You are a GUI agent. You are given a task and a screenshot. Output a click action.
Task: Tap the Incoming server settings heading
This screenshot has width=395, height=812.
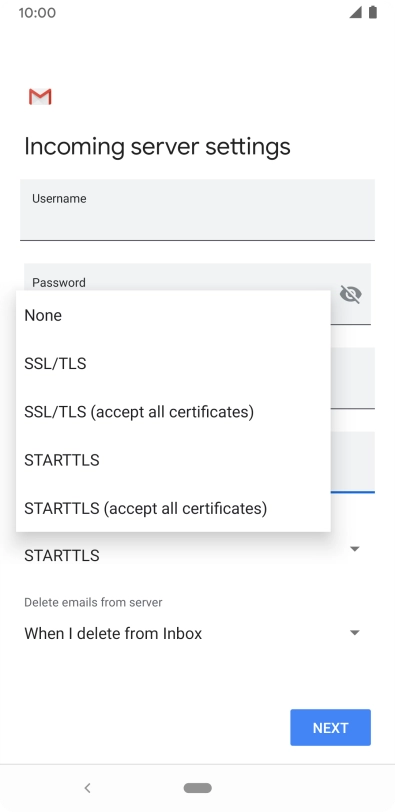point(157,147)
